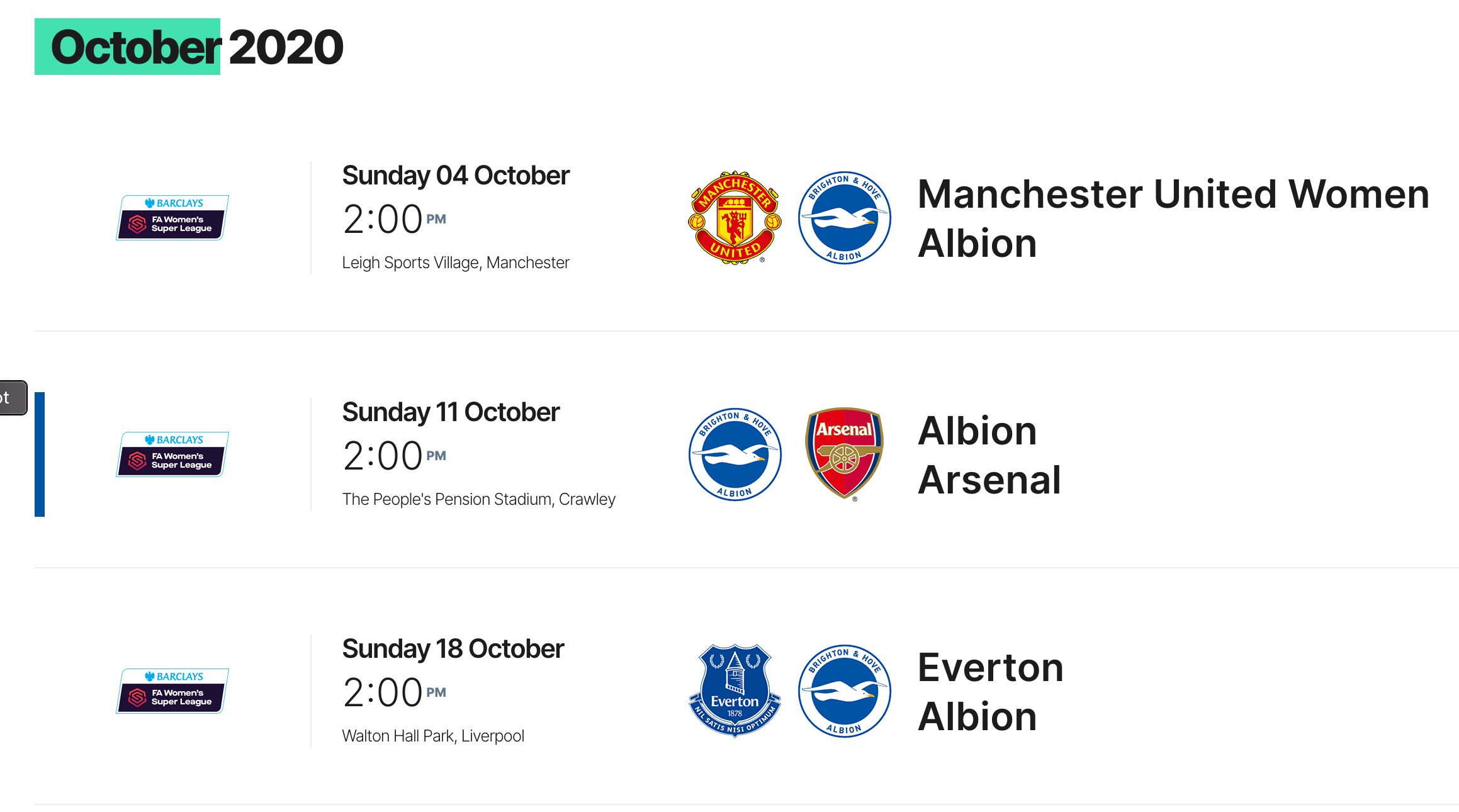The height and width of the screenshot is (812, 1459).
Task: Open Arsenal team name link
Action: [989, 480]
